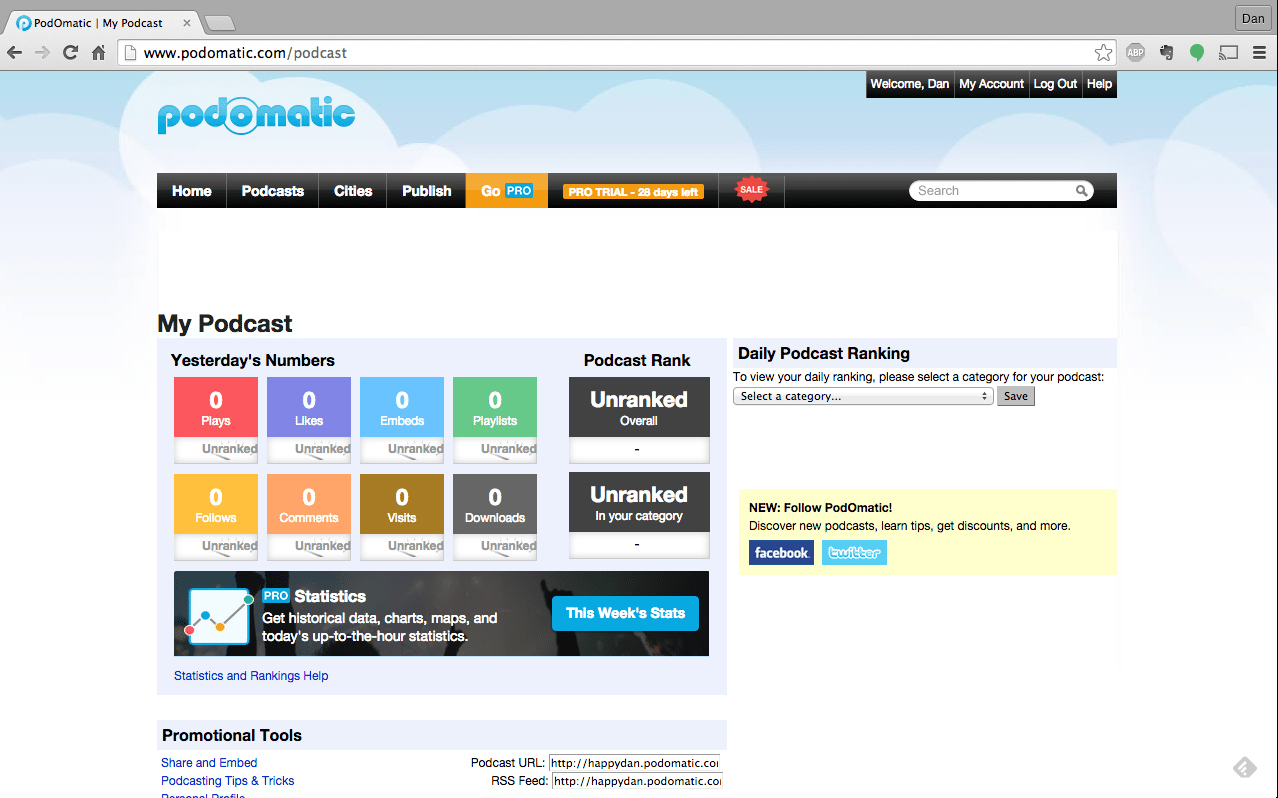The image size is (1278, 798).
Task: Click the browser forward arrow
Action: (42, 53)
